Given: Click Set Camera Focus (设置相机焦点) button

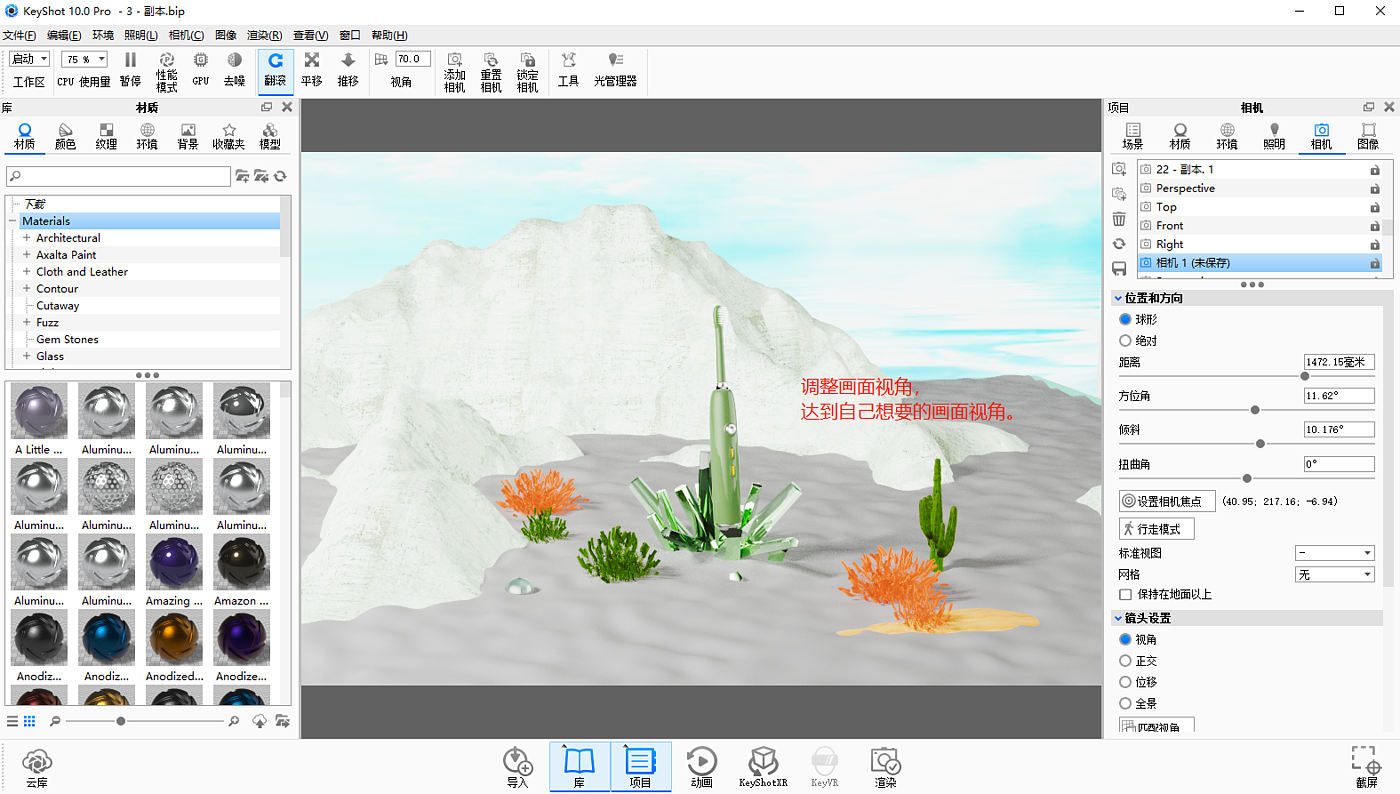Looking at the screenshot, I should click(x=1166, y=501).
